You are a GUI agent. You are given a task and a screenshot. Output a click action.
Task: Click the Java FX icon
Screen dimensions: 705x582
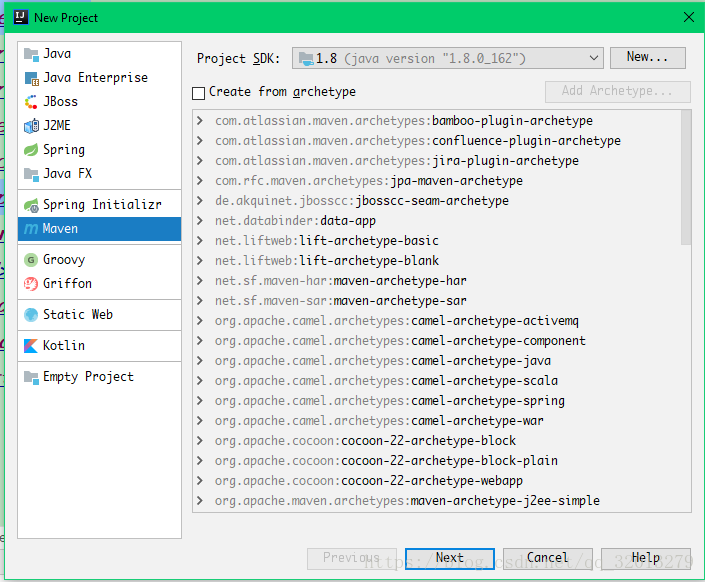[x=31, y=174]
